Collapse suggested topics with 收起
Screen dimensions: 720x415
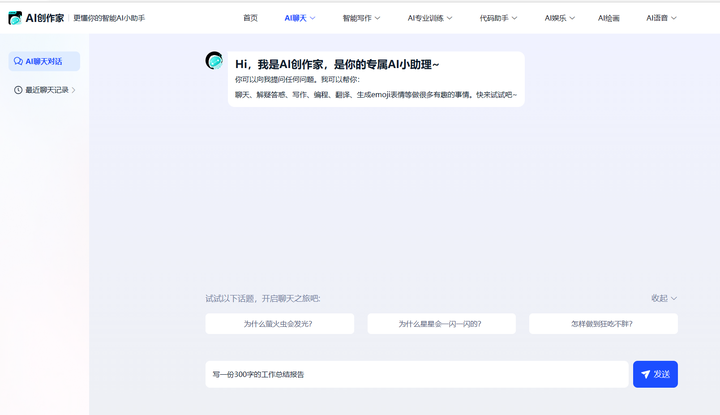click(664, 298)
